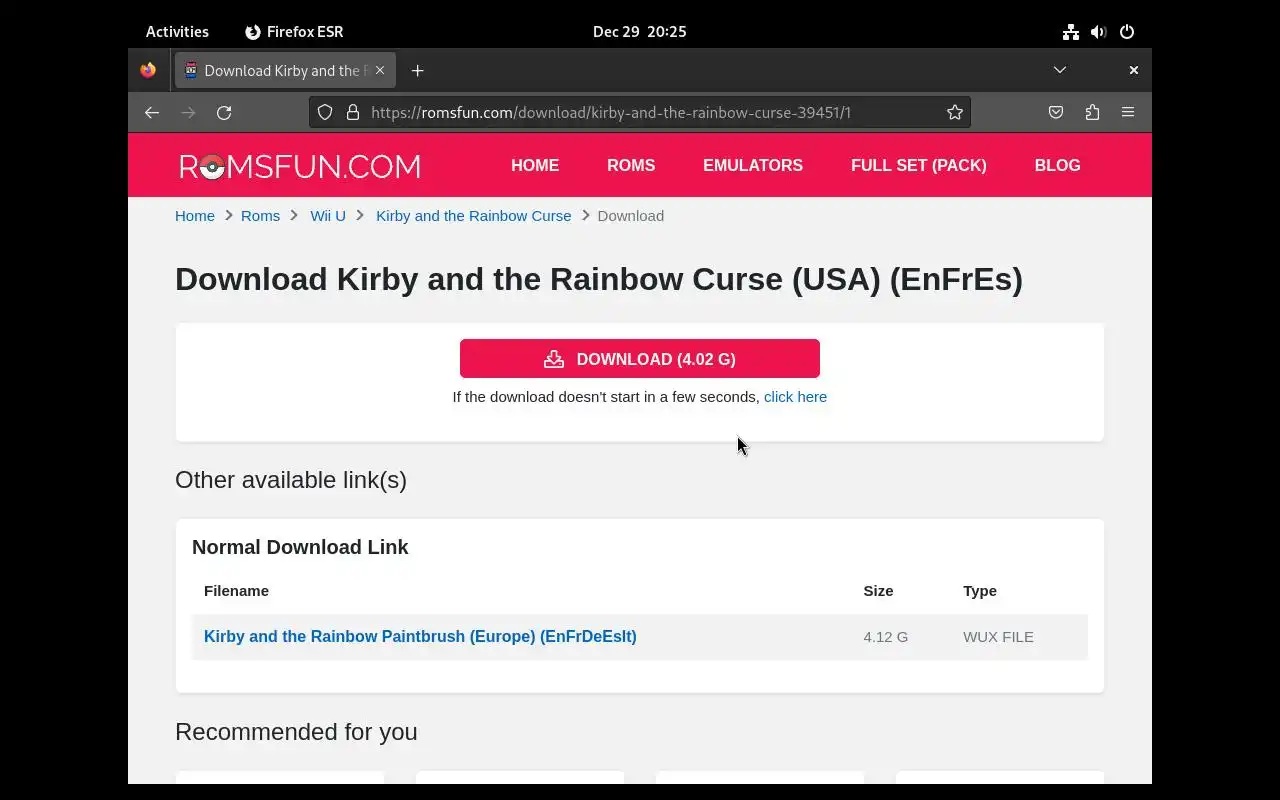Click the Normal Download Link heading
This screenshot has width=1280, height=800.
pos(300,547)
